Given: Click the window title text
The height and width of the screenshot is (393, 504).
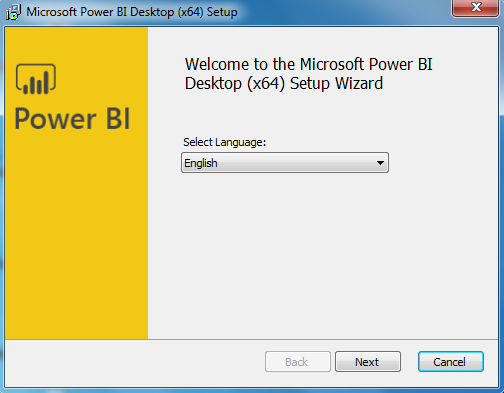Looking at the screenshot, I should 132,12.
